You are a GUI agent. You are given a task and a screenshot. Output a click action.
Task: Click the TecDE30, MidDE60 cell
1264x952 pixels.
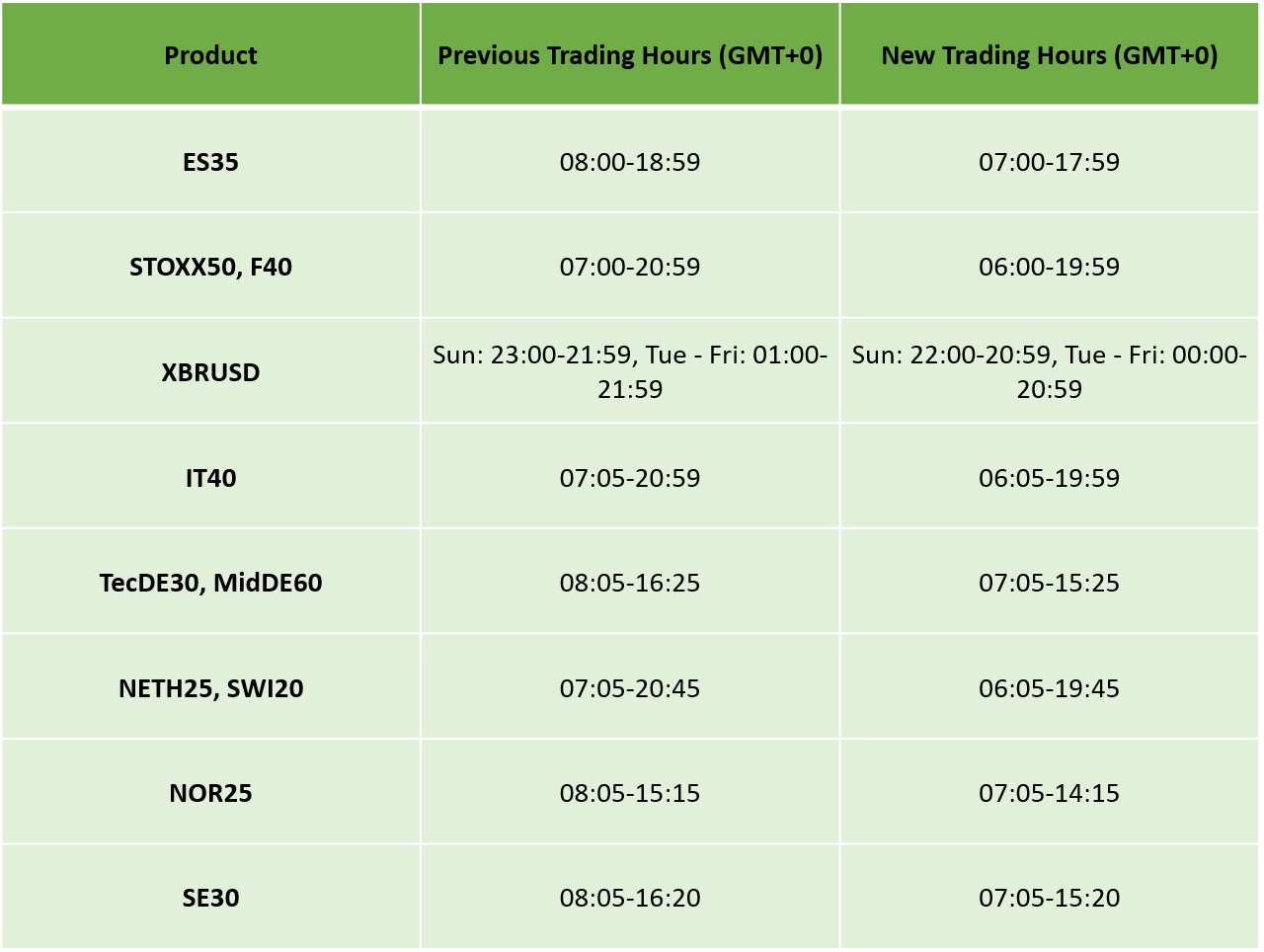(x=210, y=583)
